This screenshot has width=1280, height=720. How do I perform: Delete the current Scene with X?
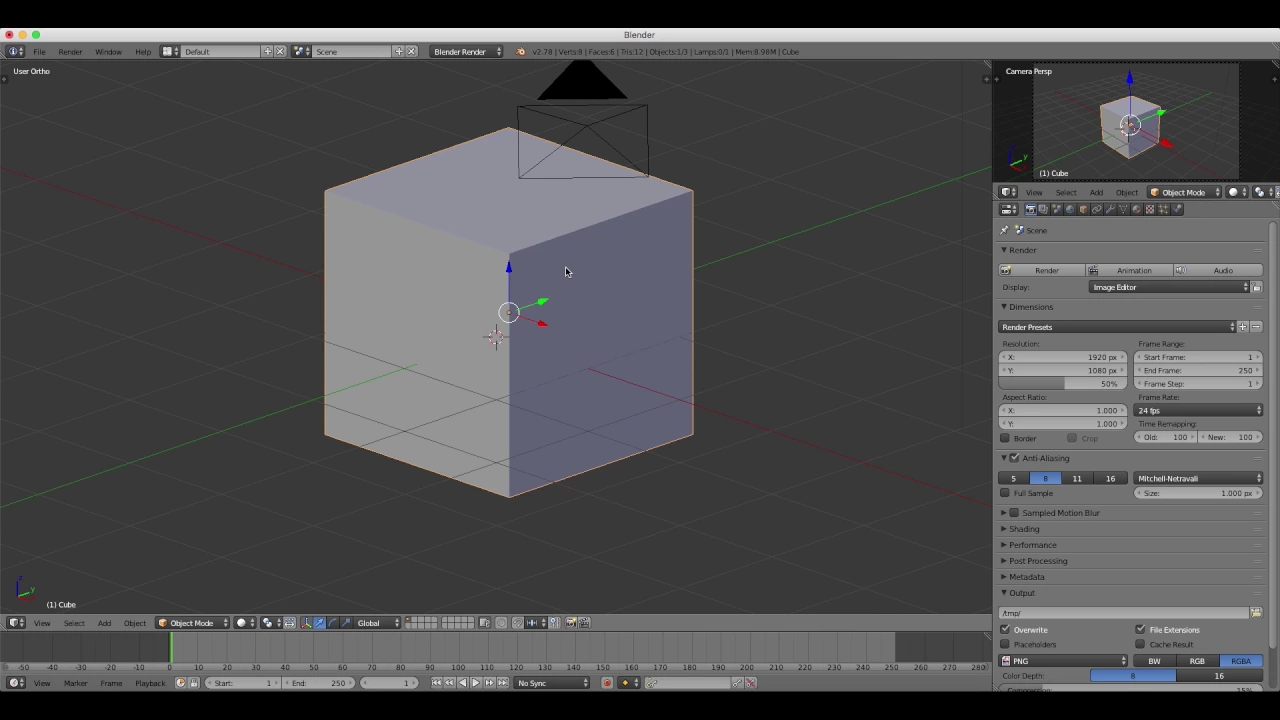(x=411, y=51)
